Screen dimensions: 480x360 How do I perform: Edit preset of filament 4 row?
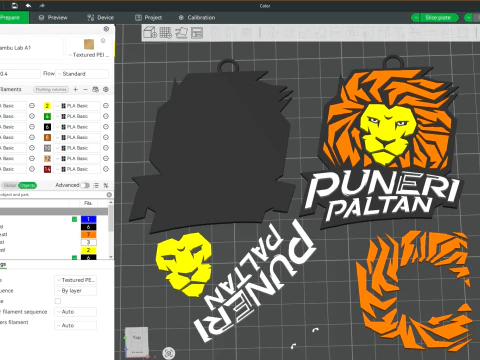(x=106, y=116)
